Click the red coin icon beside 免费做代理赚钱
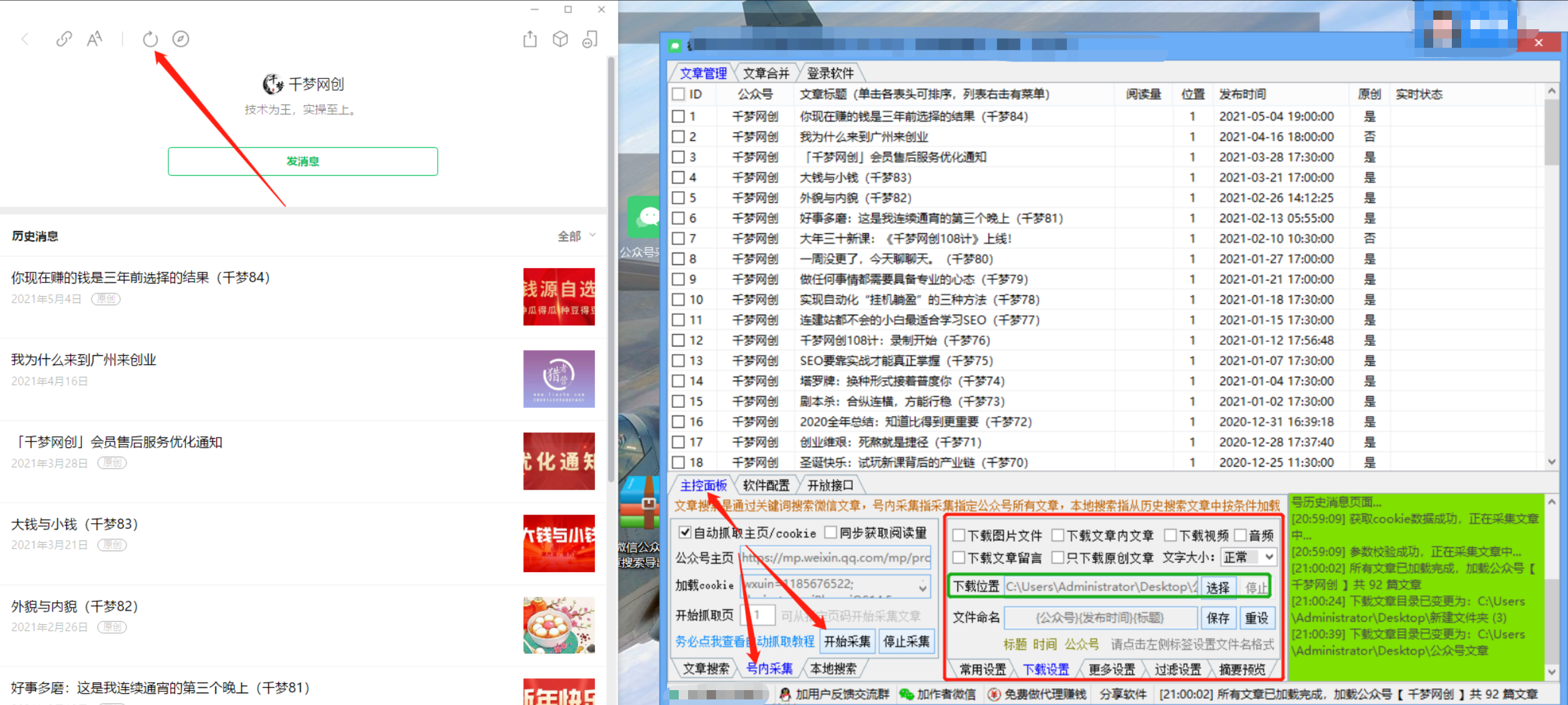 pos(994,694)
